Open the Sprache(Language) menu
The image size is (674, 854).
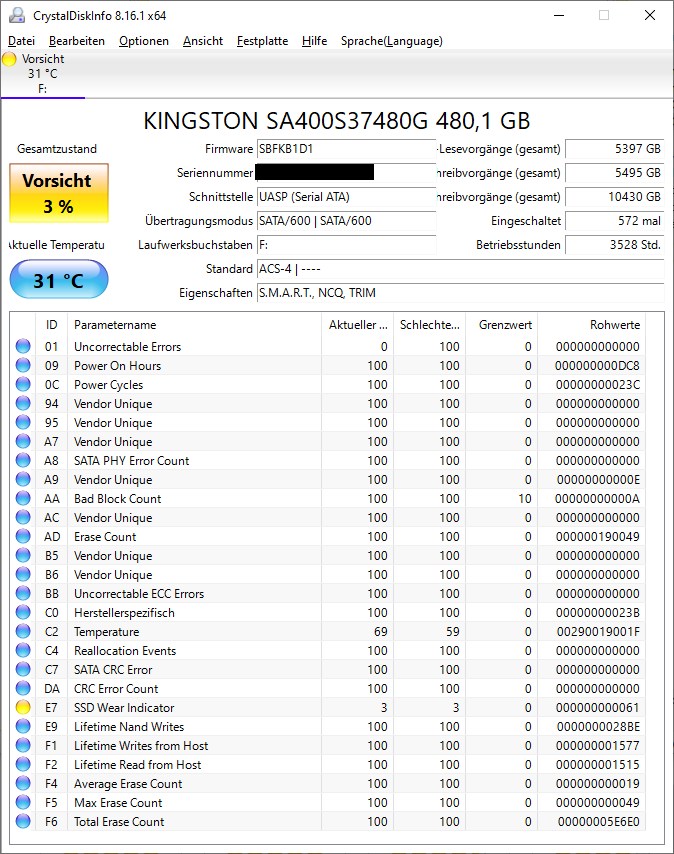click(x=391, y=41)
